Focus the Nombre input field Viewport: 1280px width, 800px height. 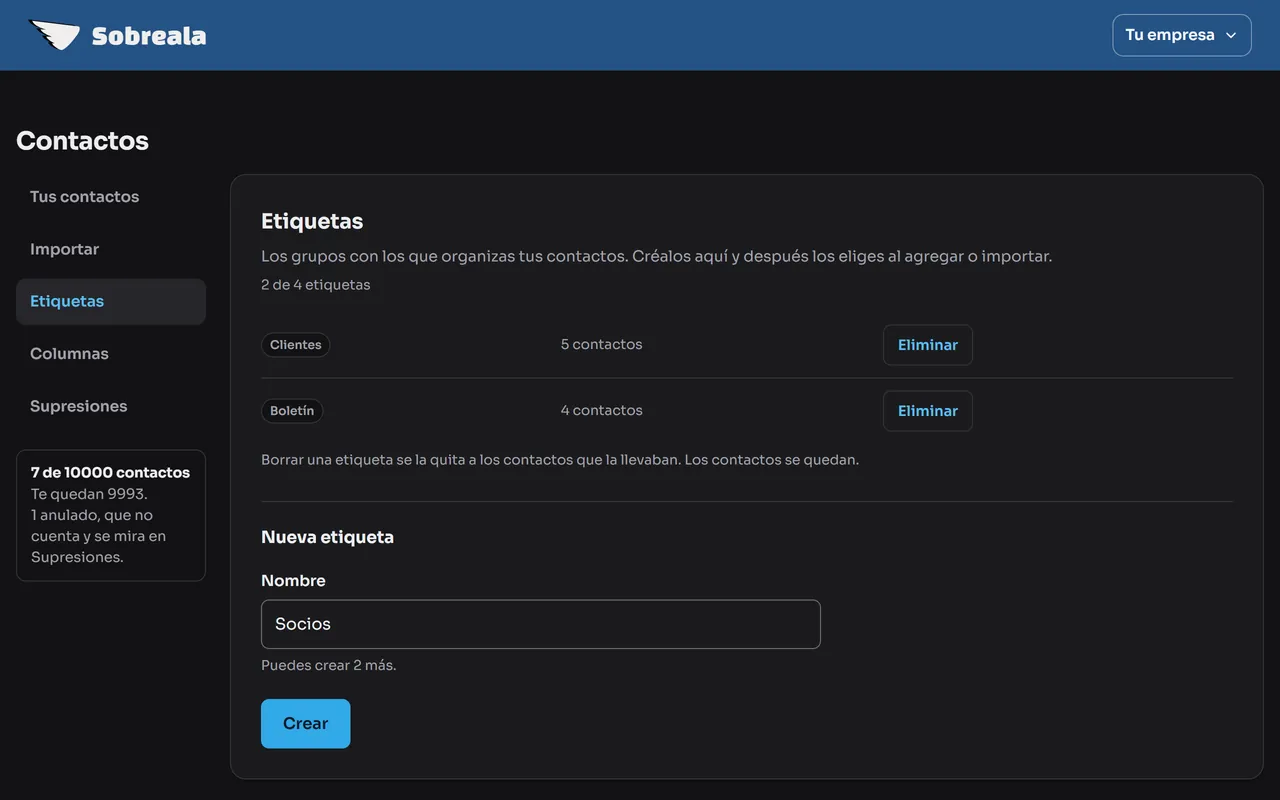click(541, 624)
